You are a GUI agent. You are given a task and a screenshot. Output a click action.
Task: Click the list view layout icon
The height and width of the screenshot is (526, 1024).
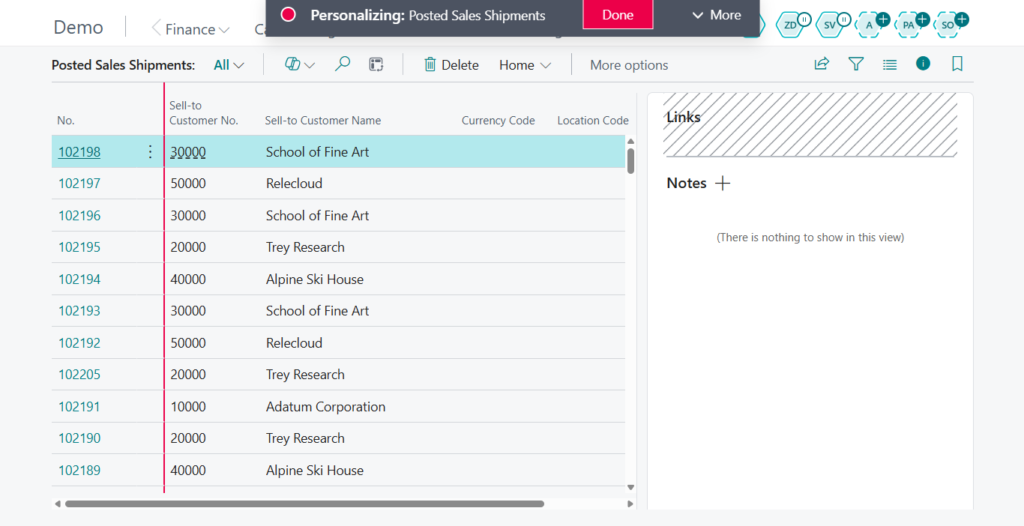(x=890, y=64)
